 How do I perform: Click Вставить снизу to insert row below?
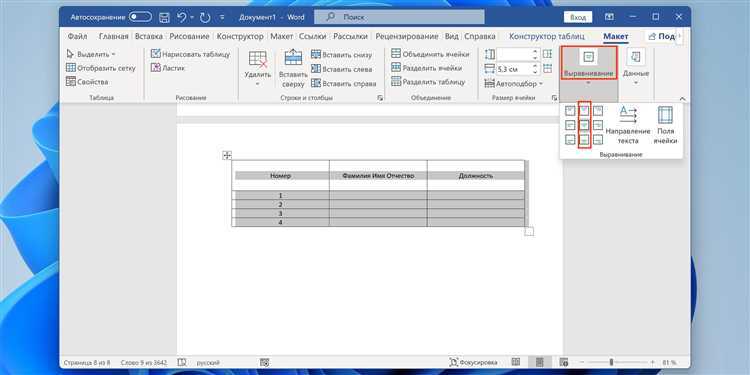tap(342, 55)
